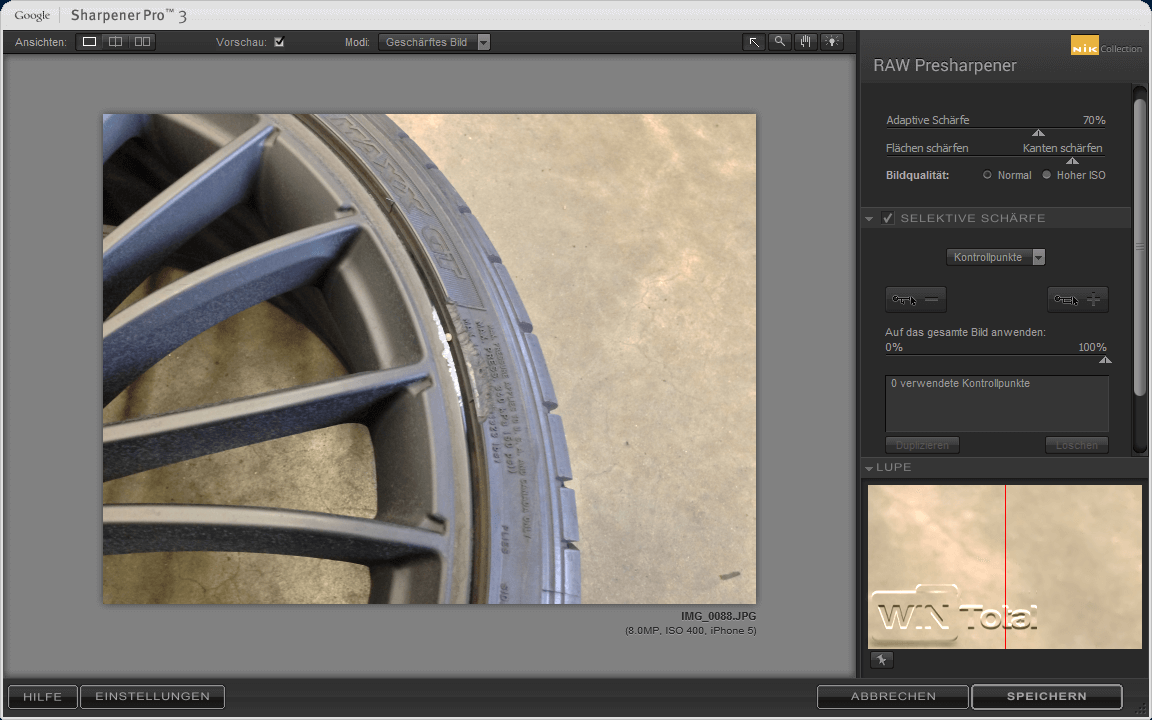Image resolution: width=1152 pixels, height=720 pixels.
Task: Click the Abbrechen button
Action: pos(893,696)
